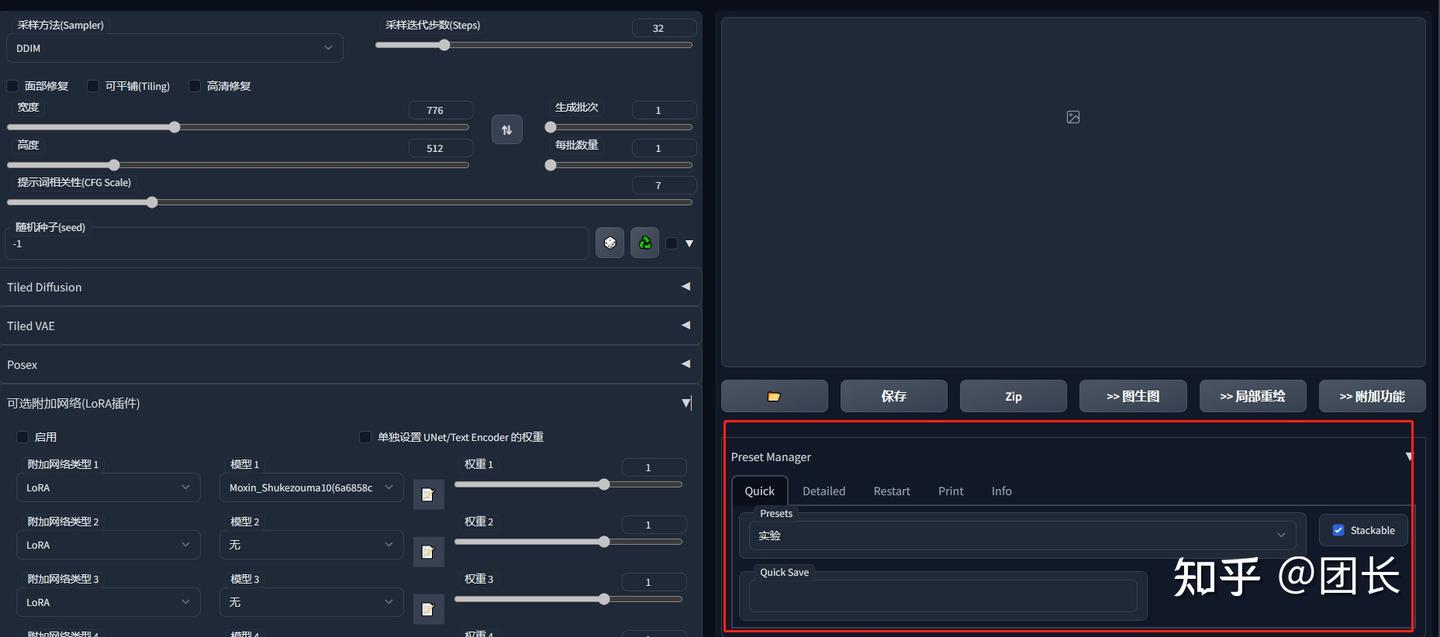Collapse the 可选附加网络(LoRA插件) section
This screenshot has width=1440, height=637.
[350, 403]
